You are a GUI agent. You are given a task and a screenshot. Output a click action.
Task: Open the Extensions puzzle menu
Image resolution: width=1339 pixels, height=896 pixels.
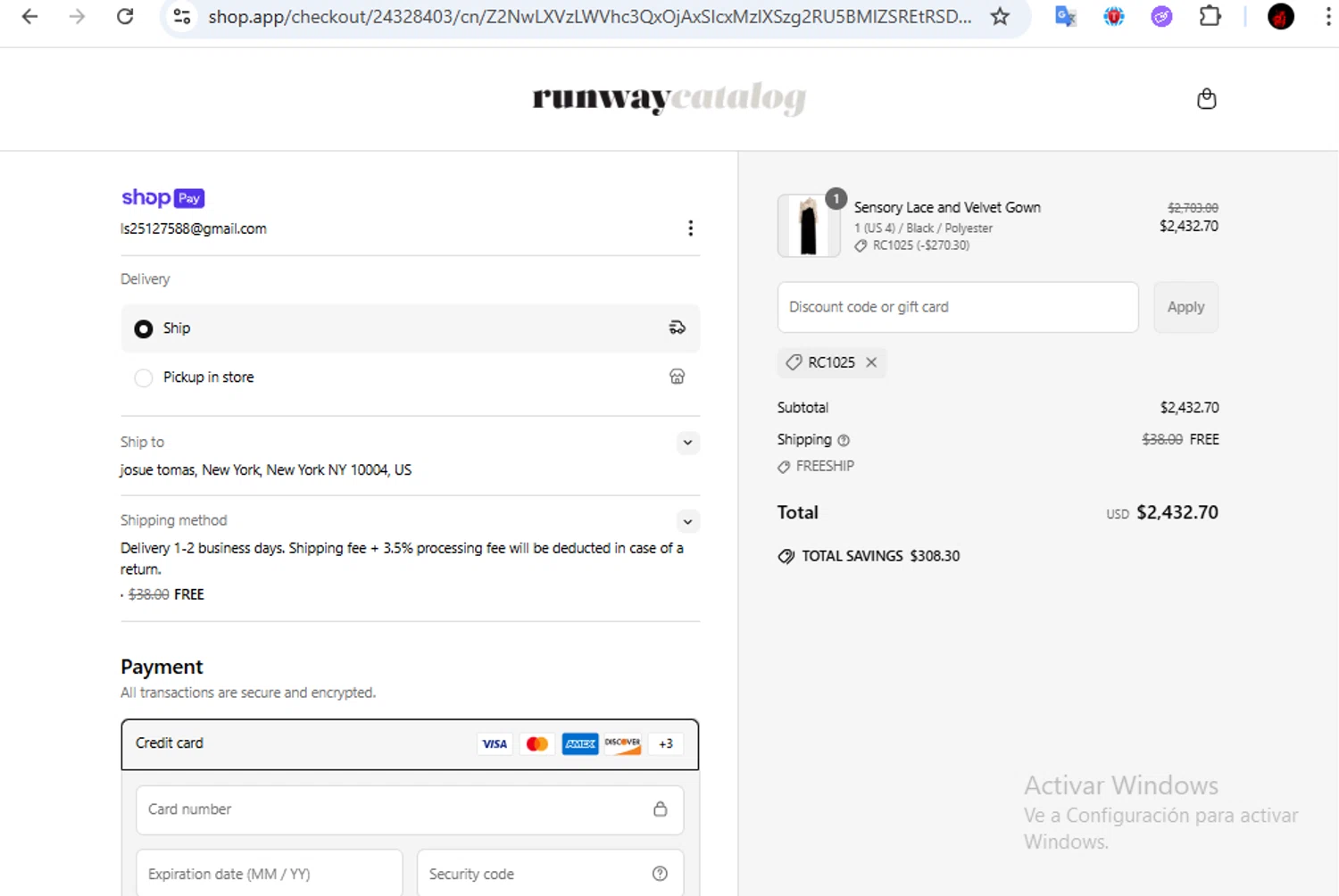click(x=1210, y=16)
